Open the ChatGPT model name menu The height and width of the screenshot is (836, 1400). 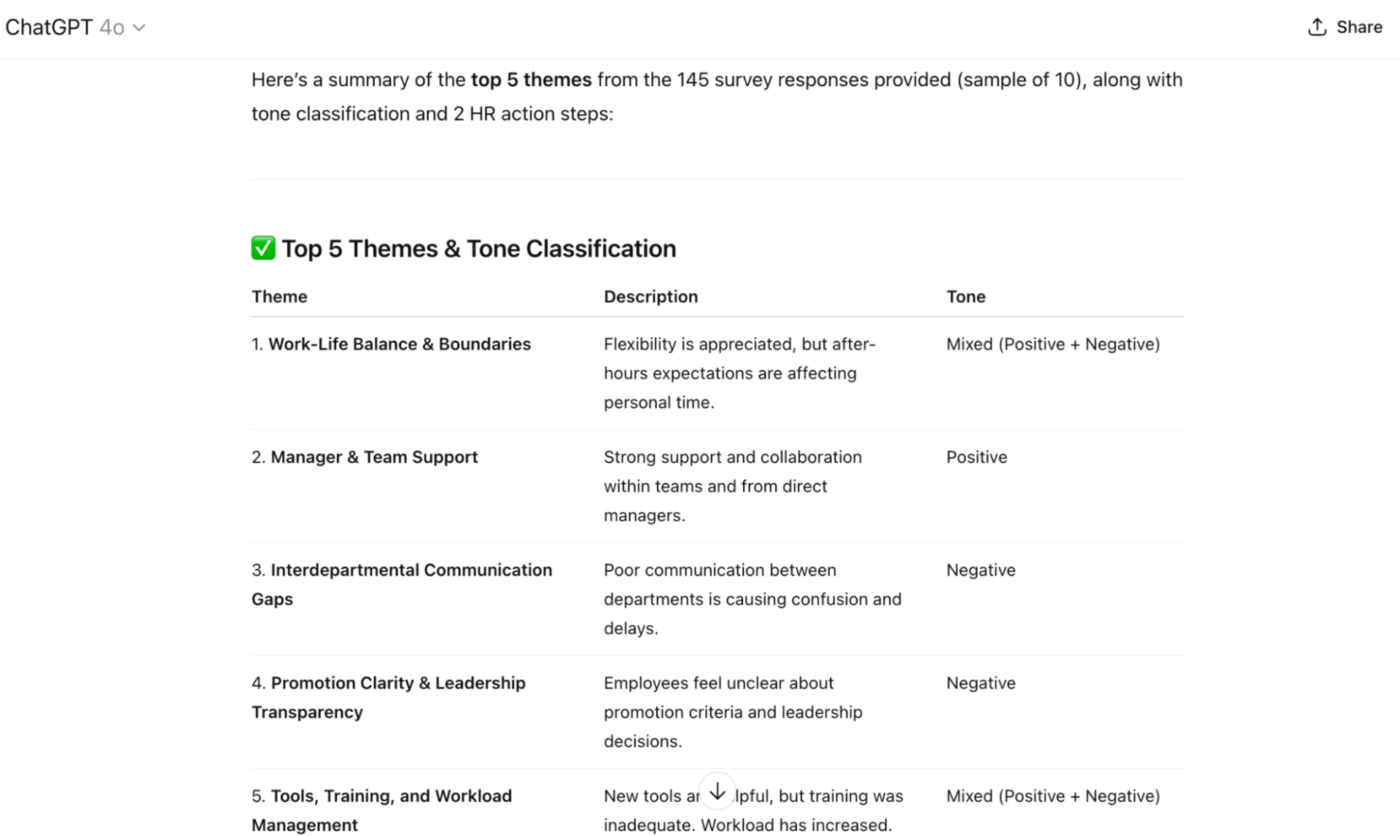pyautogui.click(x=49, y=28)
